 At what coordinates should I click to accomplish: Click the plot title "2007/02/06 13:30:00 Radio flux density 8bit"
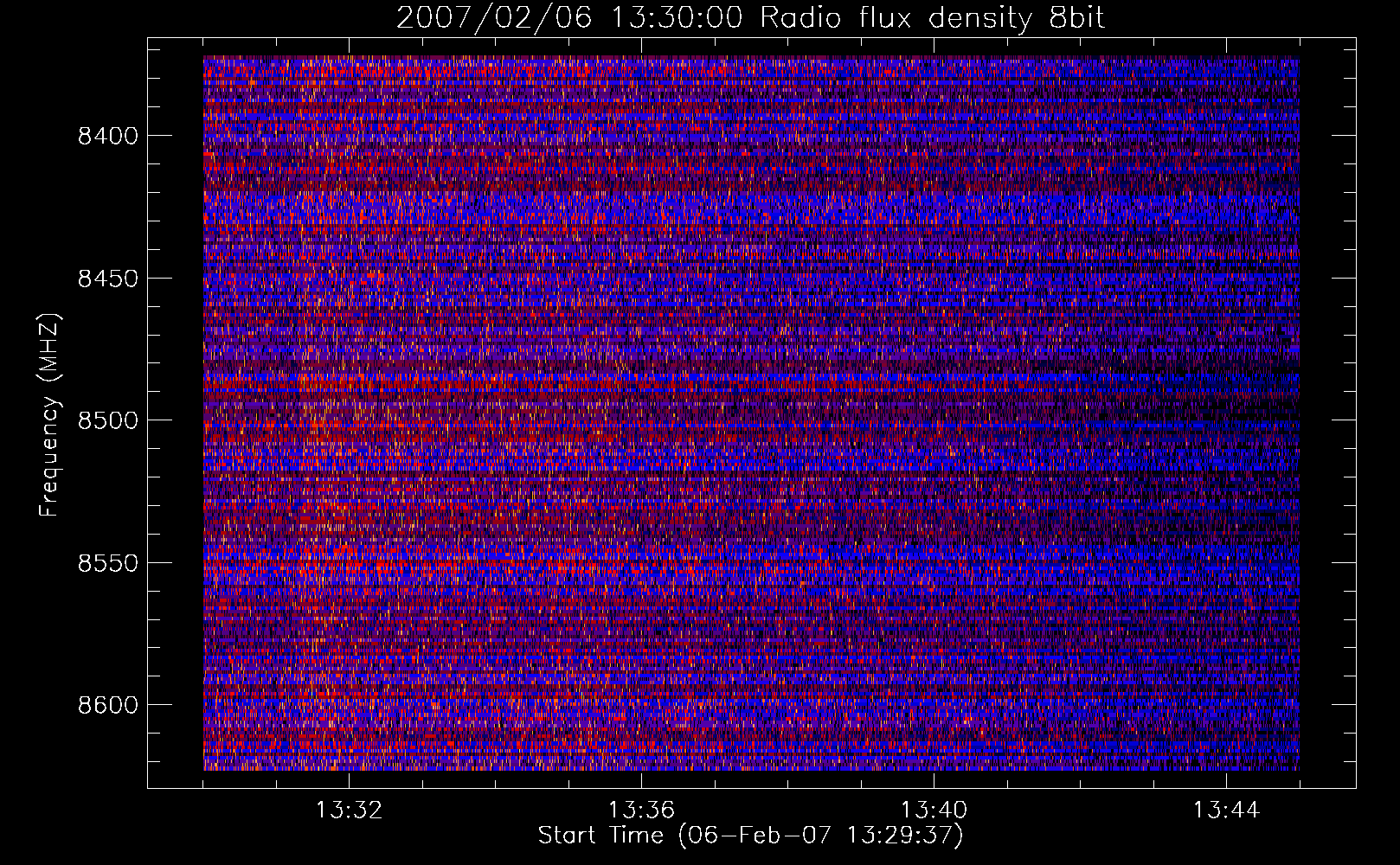(x=750, y=18)
